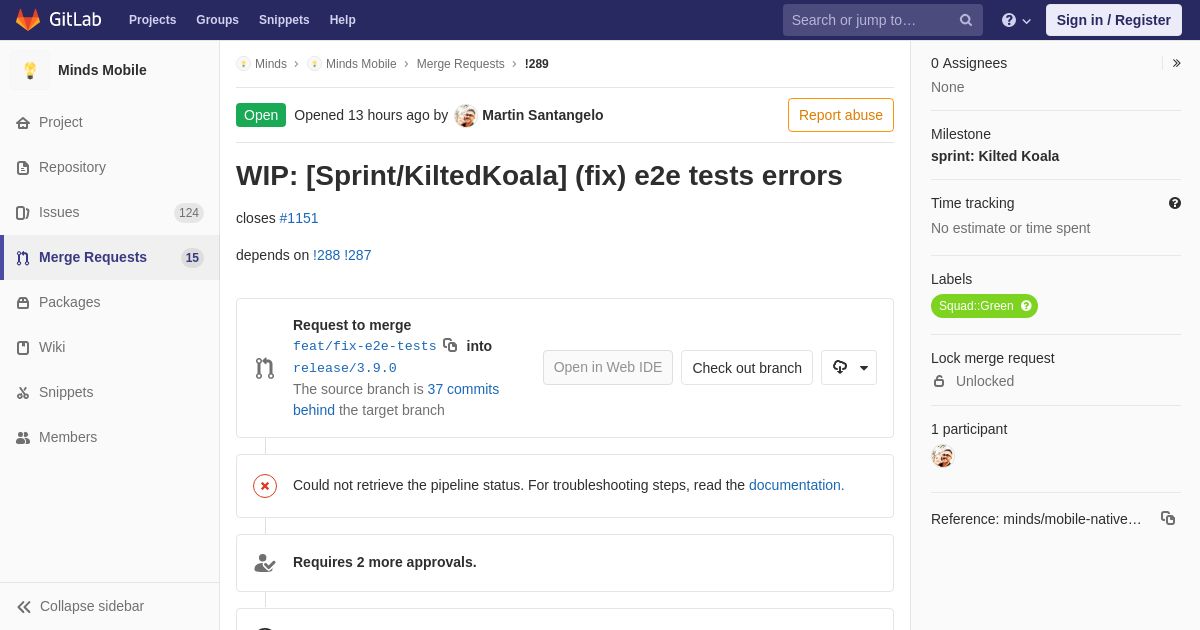1200x630 pixels.
Task: Open merge request !288 link
Action: pyautogui.click(x=326, y=255)
